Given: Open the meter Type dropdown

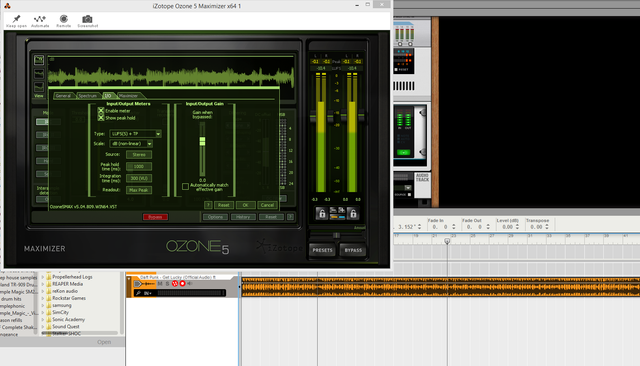Looking at the screenshot, I should [x=135, y=134].
